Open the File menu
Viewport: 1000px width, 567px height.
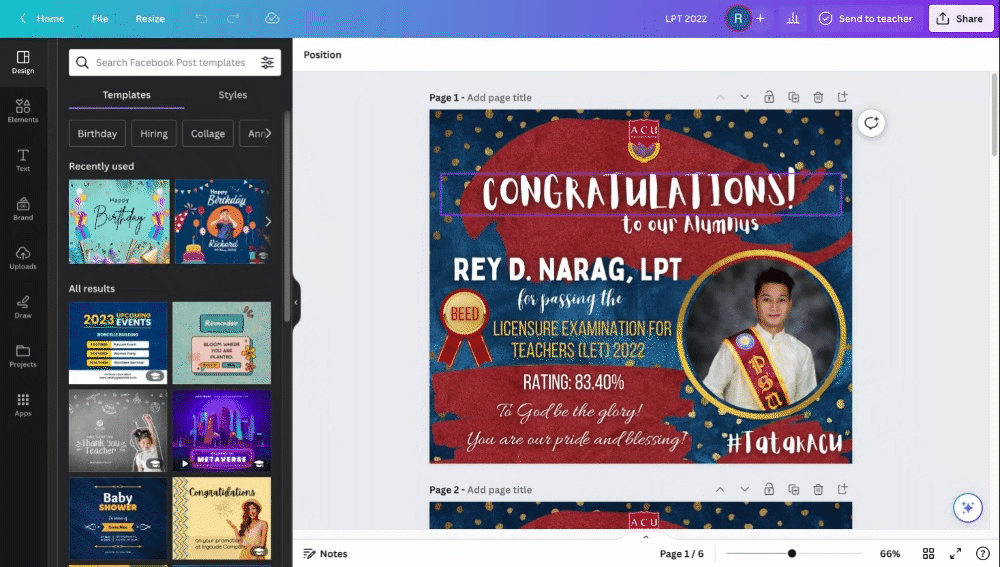[x=100, y=18]
